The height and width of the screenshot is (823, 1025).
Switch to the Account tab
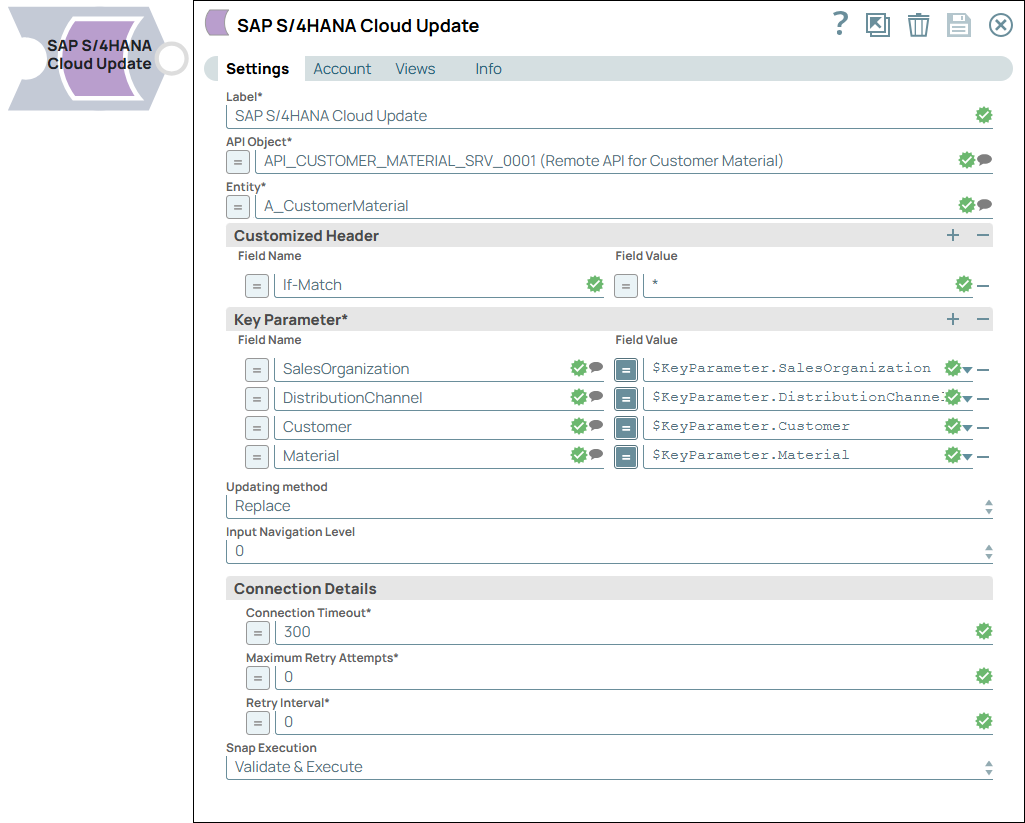342,69
